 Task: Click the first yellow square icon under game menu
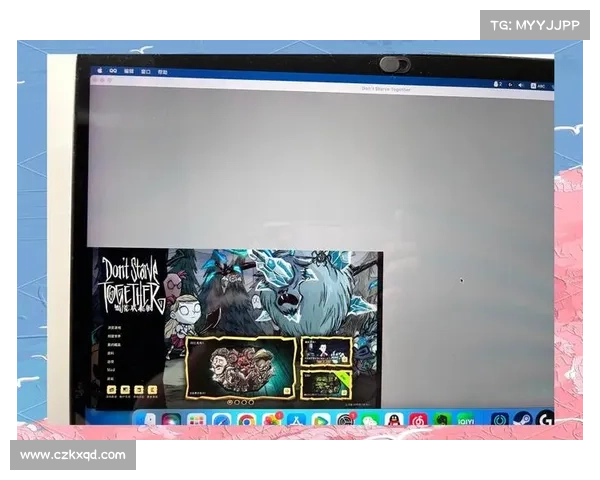coord(111,390)
